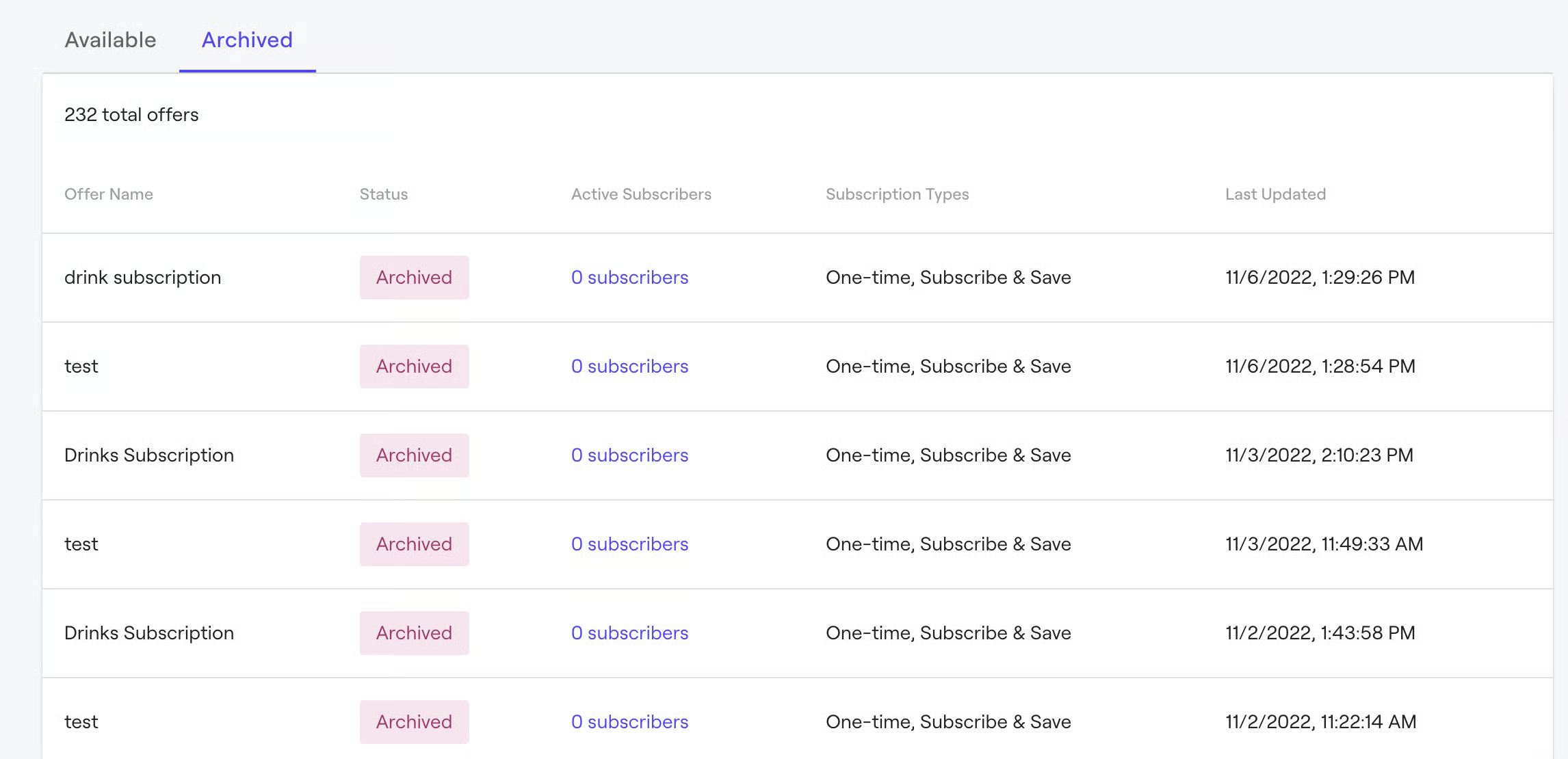Viewport: 1568px width, 759px height.
Task: Open 0 subscribers for 11/3/2022 Drinks Subscription
Action: (x=629, y=455)
